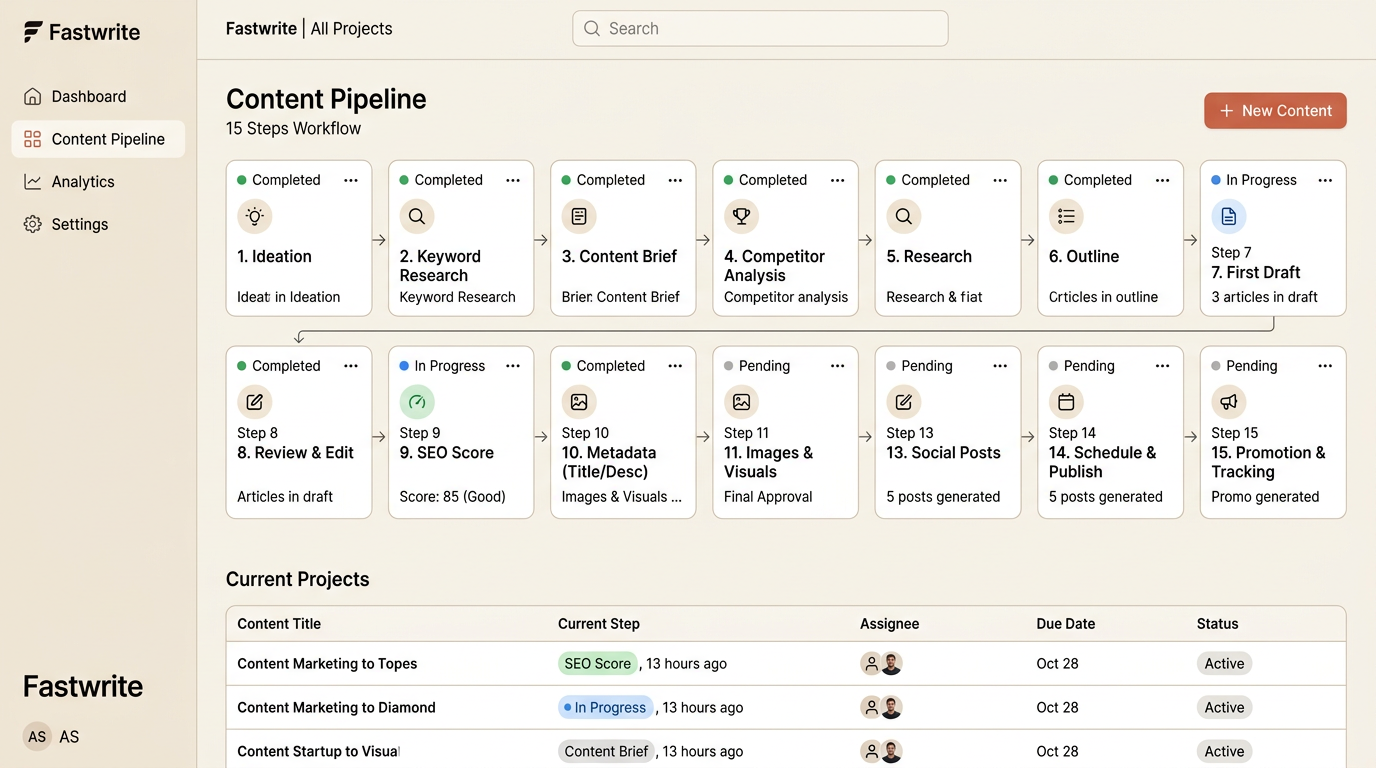1376x768 pixels.
Task: Open the three-dot menu on Images & Visuals card
Action: click(x=838, y=366)
